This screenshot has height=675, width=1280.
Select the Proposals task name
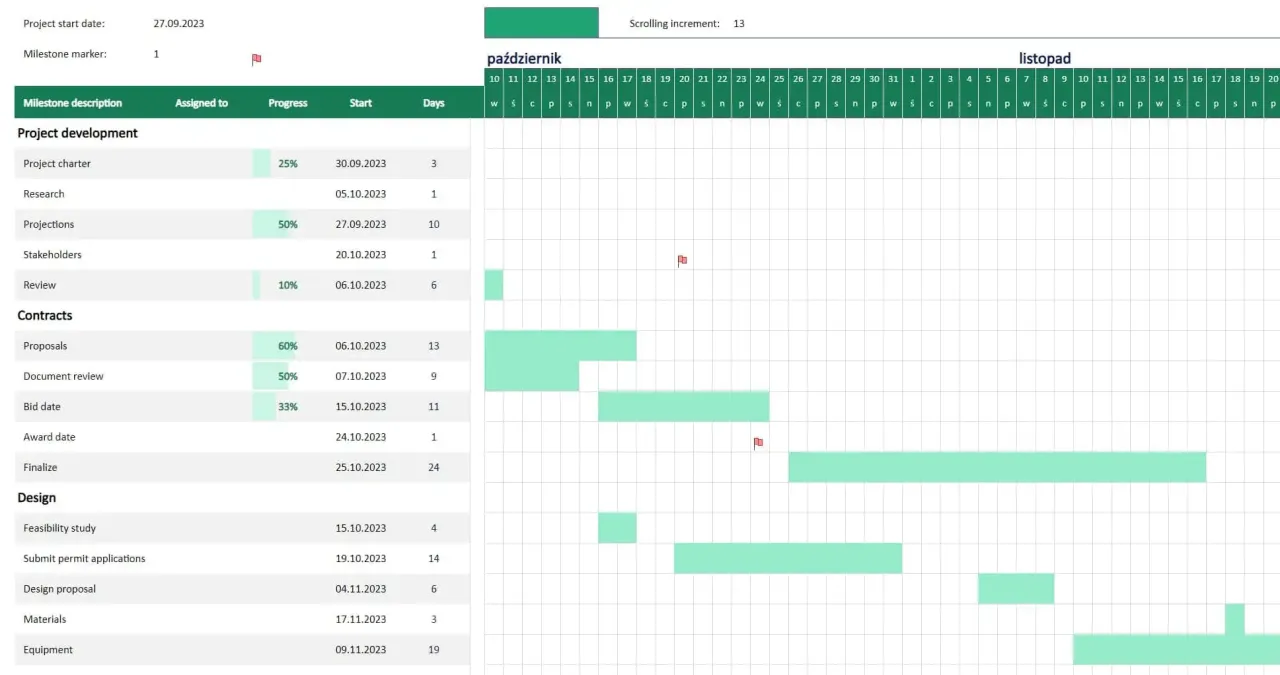point(45,346)
